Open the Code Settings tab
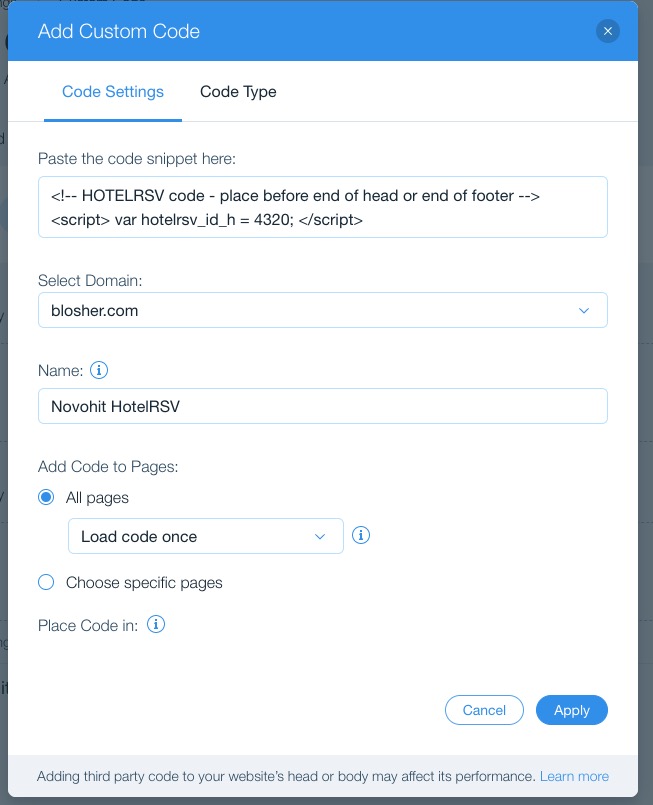653x805 pixels. click(x=113, y=92)
